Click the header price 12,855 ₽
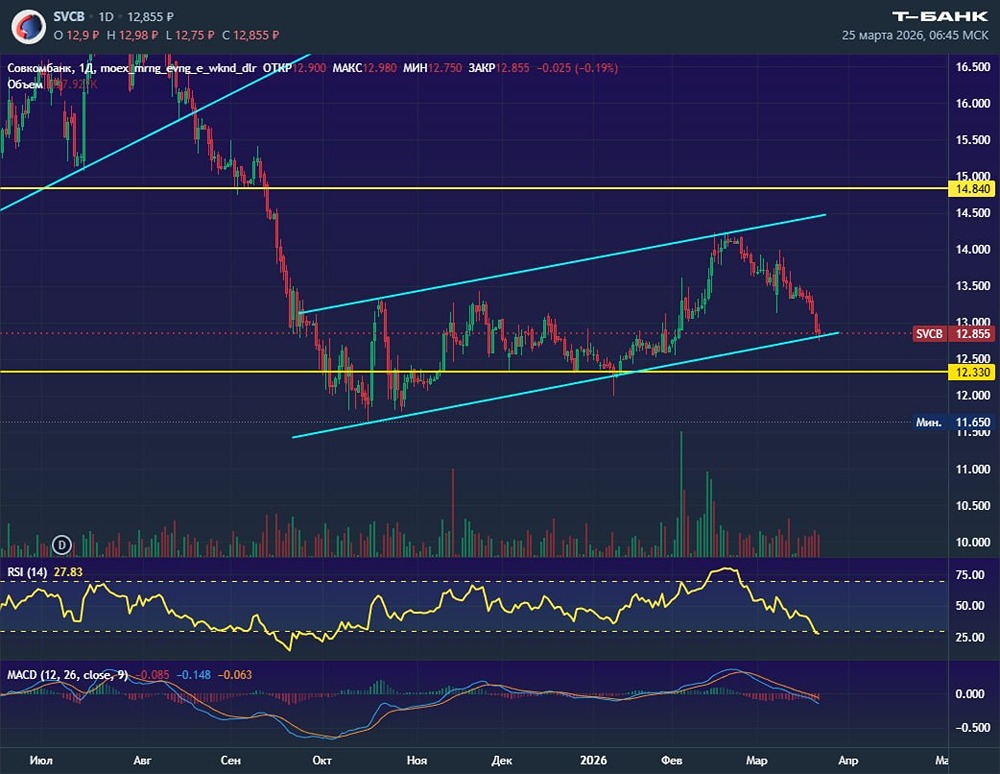The image size is (1000, 774). [151, 17]
